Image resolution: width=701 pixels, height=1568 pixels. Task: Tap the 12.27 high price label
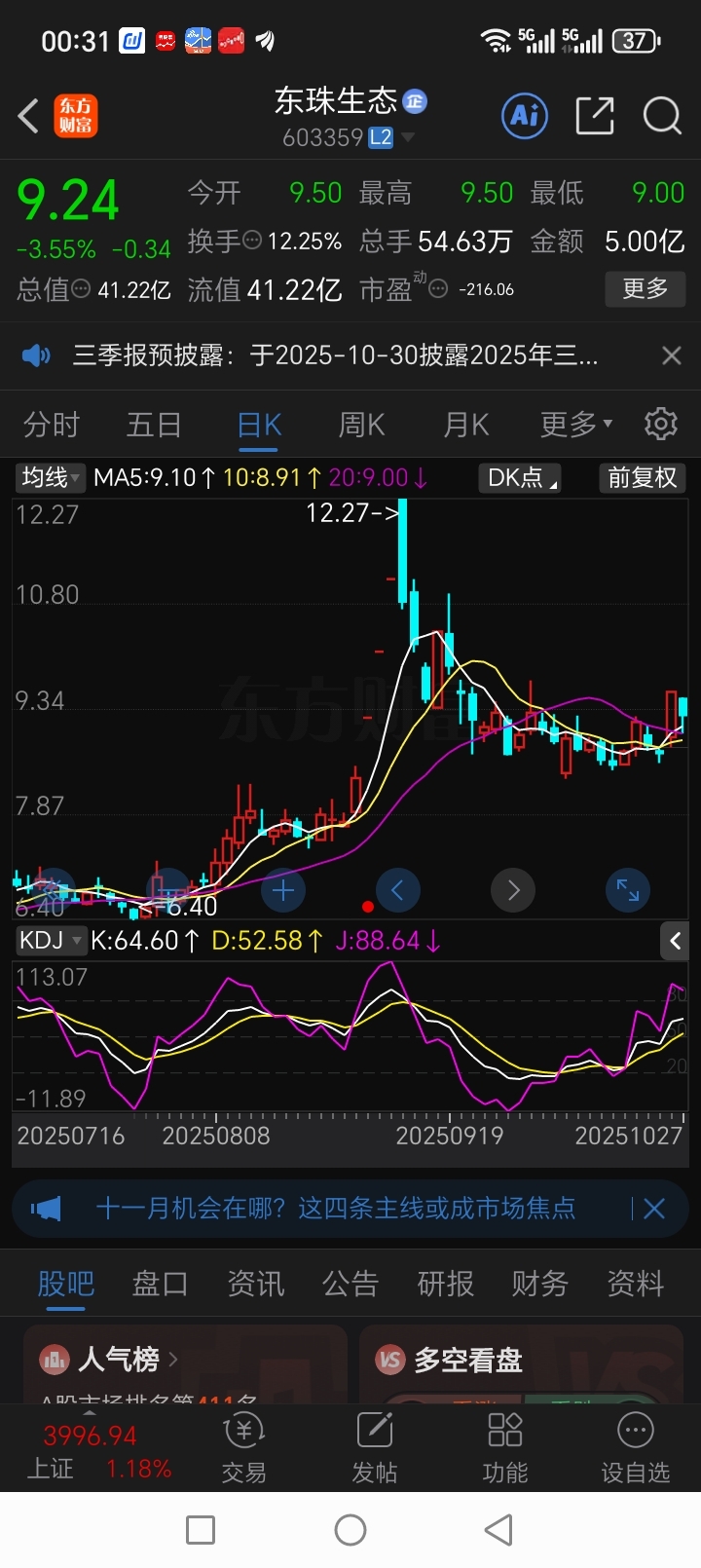pos(351,513)
